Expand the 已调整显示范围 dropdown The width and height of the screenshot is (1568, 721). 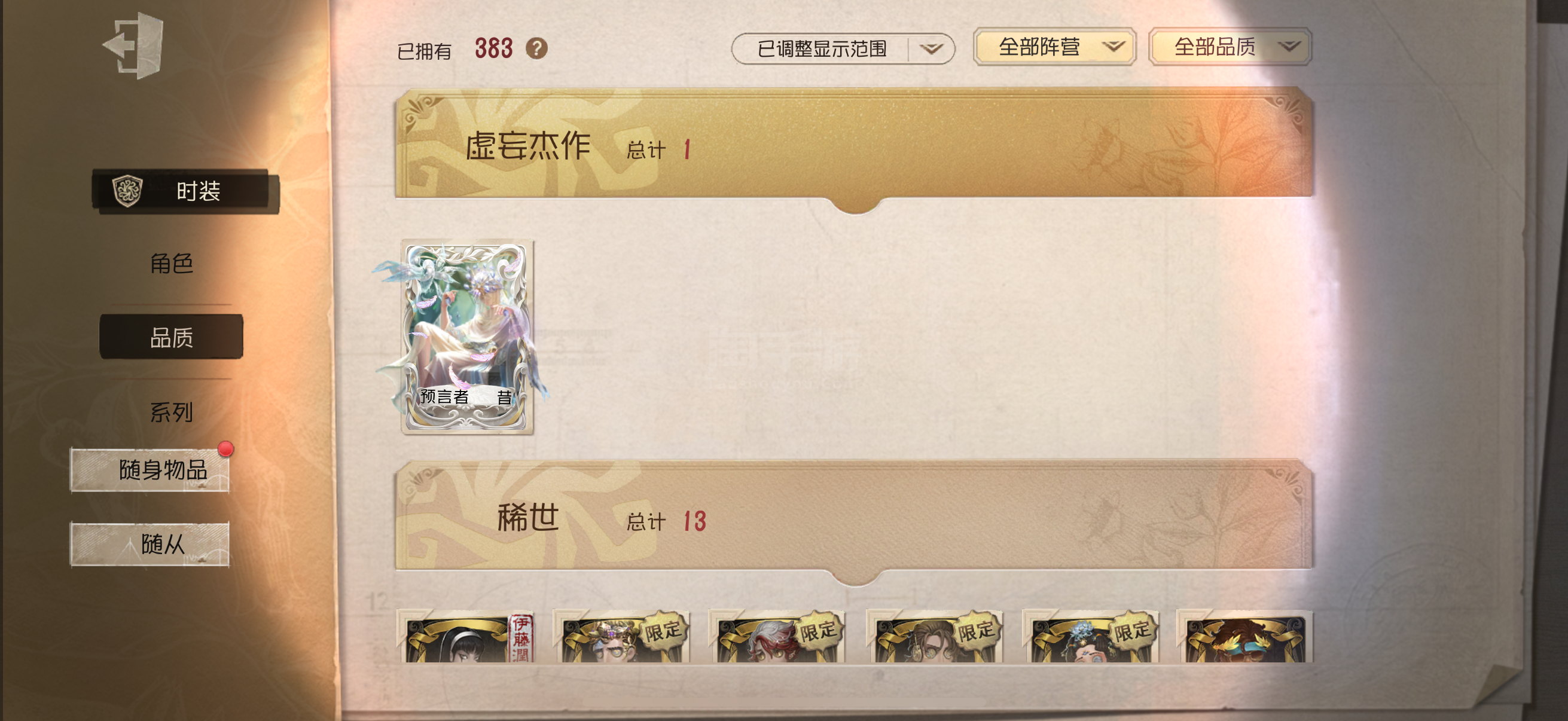click(843, 48)
